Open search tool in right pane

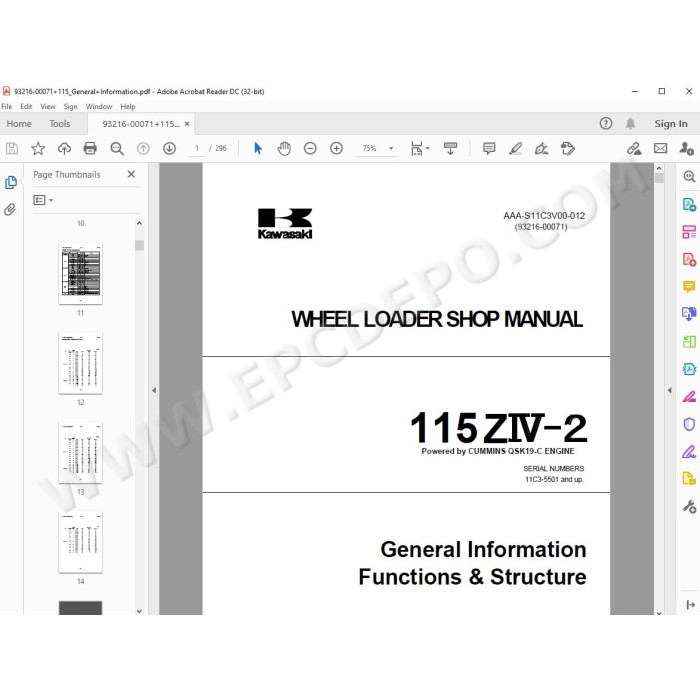tap(689, 176)
